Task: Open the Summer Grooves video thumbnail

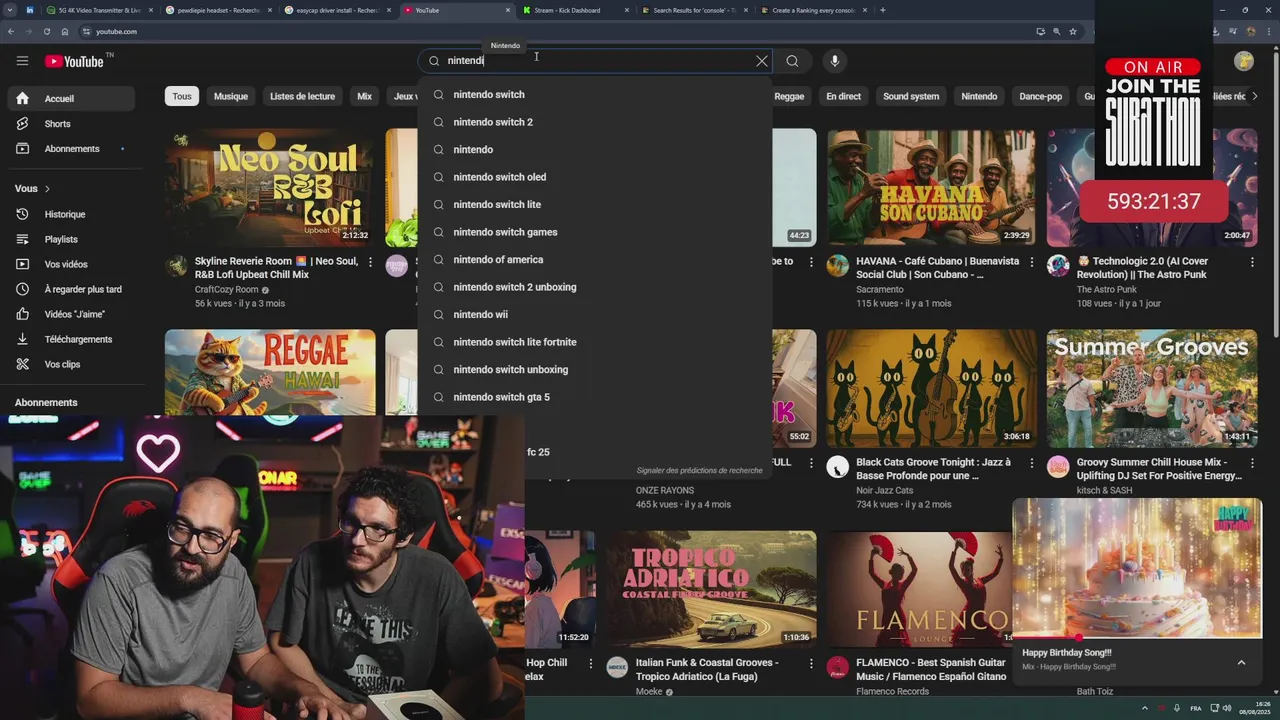Action: click(1152, 388)
